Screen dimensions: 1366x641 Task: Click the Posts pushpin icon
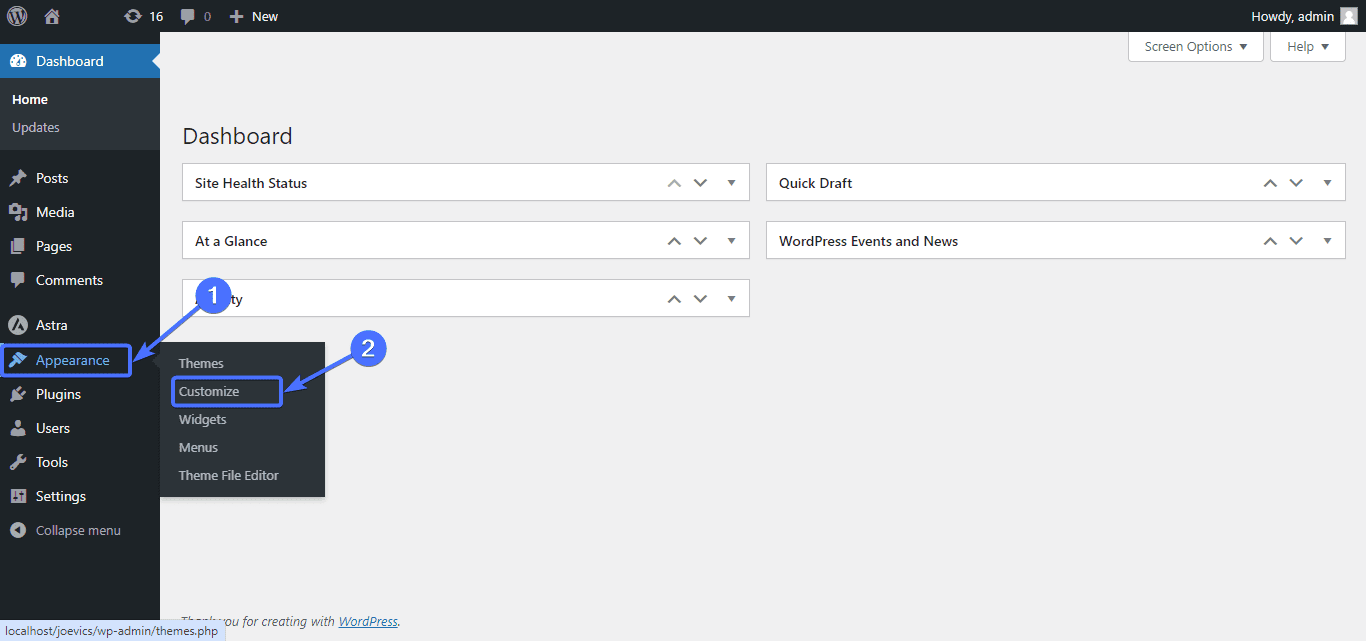point(18,178)
